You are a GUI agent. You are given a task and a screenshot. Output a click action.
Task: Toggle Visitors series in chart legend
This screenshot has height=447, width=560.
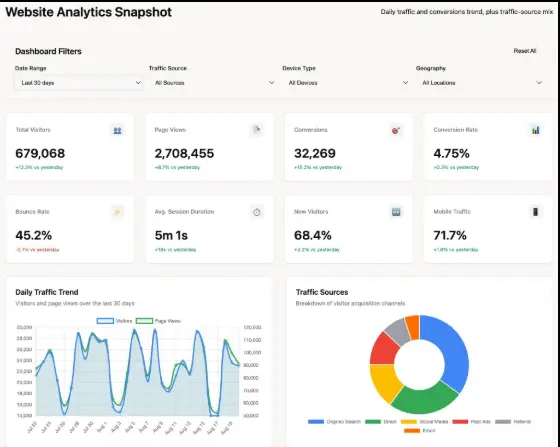tap(115, 321)
